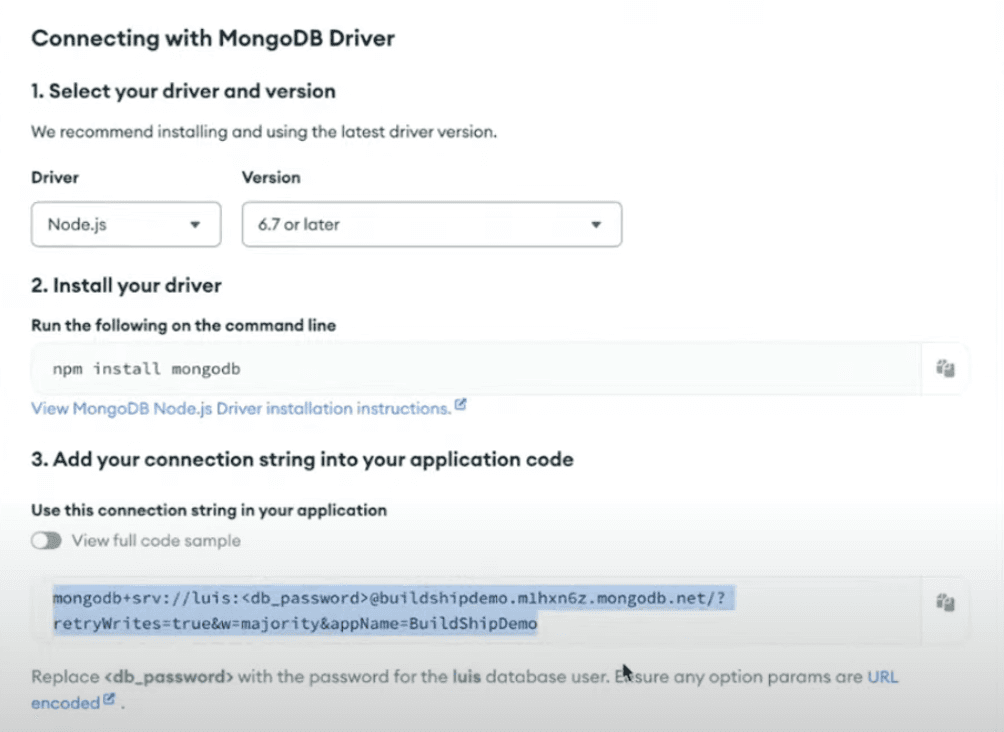Copy the connection string to clipboard
The width and height of the screenshot is (1004, 732).
coord(945,602)
